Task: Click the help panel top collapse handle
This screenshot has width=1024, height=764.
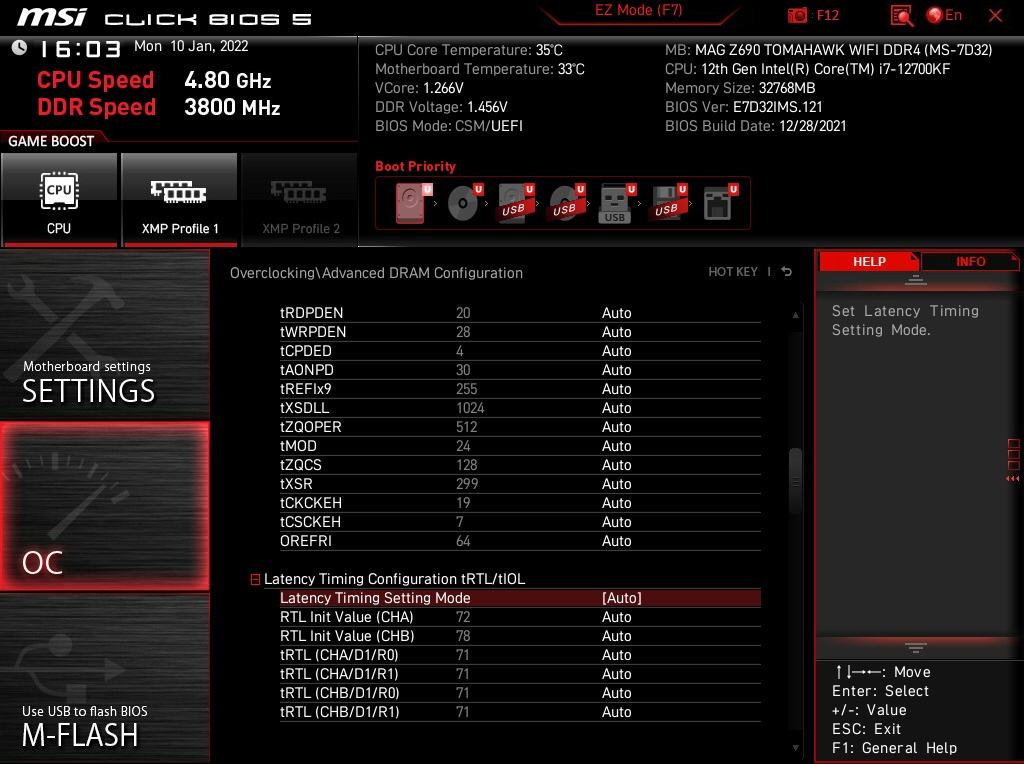Action: [916, 280]
